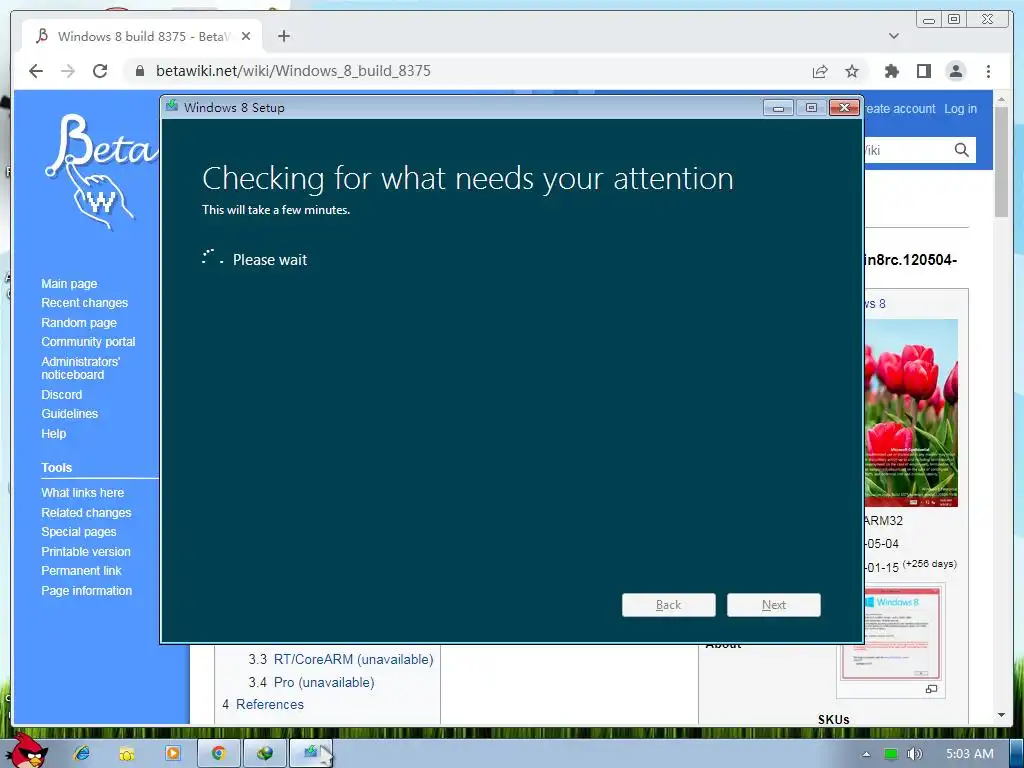1024x768 pixels.
Task: Minimize the Windows 8 Setup window
Action: [x=778, y=108]
